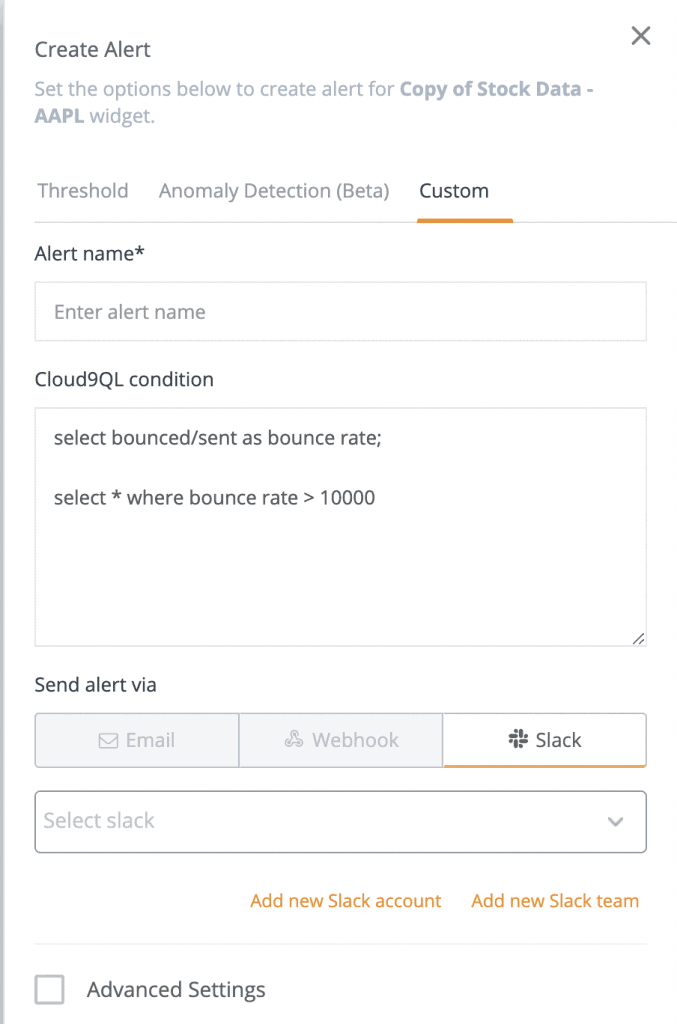Screen dimensions: 677x1024
Task: Click the dropdown chevron on Select slack
Action: click(x=617, y=821)
